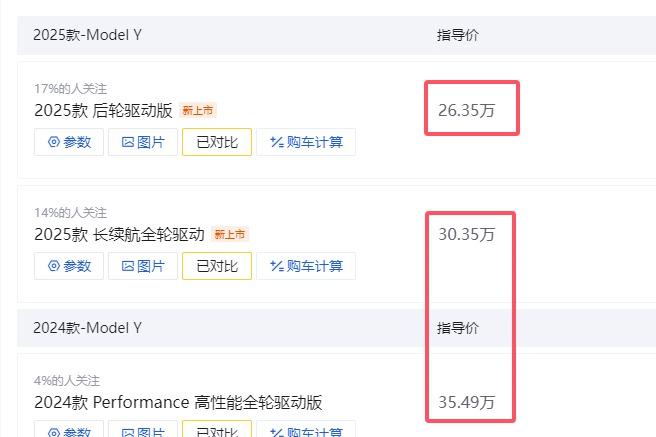
Task: Click 新上市 badge beside 后轮驱动版
Action: pyautogui.click(x=199, y=110)
